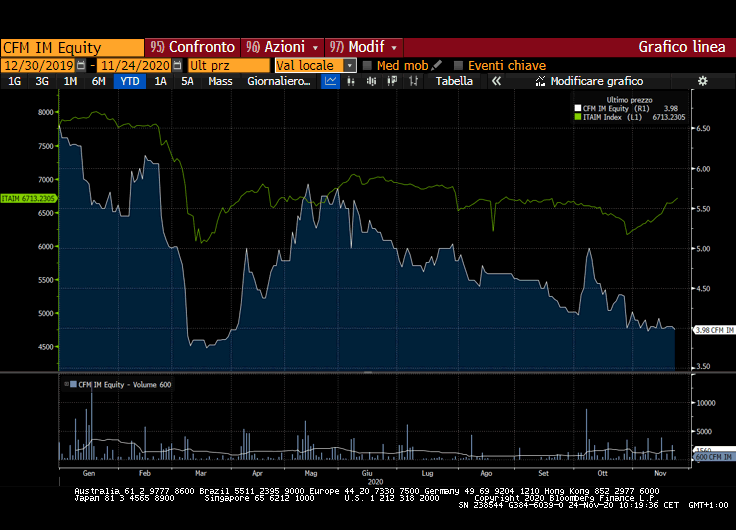This screenshot has width=736, height=530.
Task: Click the 11/24/2020 end date field
Action: pyautogui.click(x=135, y=65)
